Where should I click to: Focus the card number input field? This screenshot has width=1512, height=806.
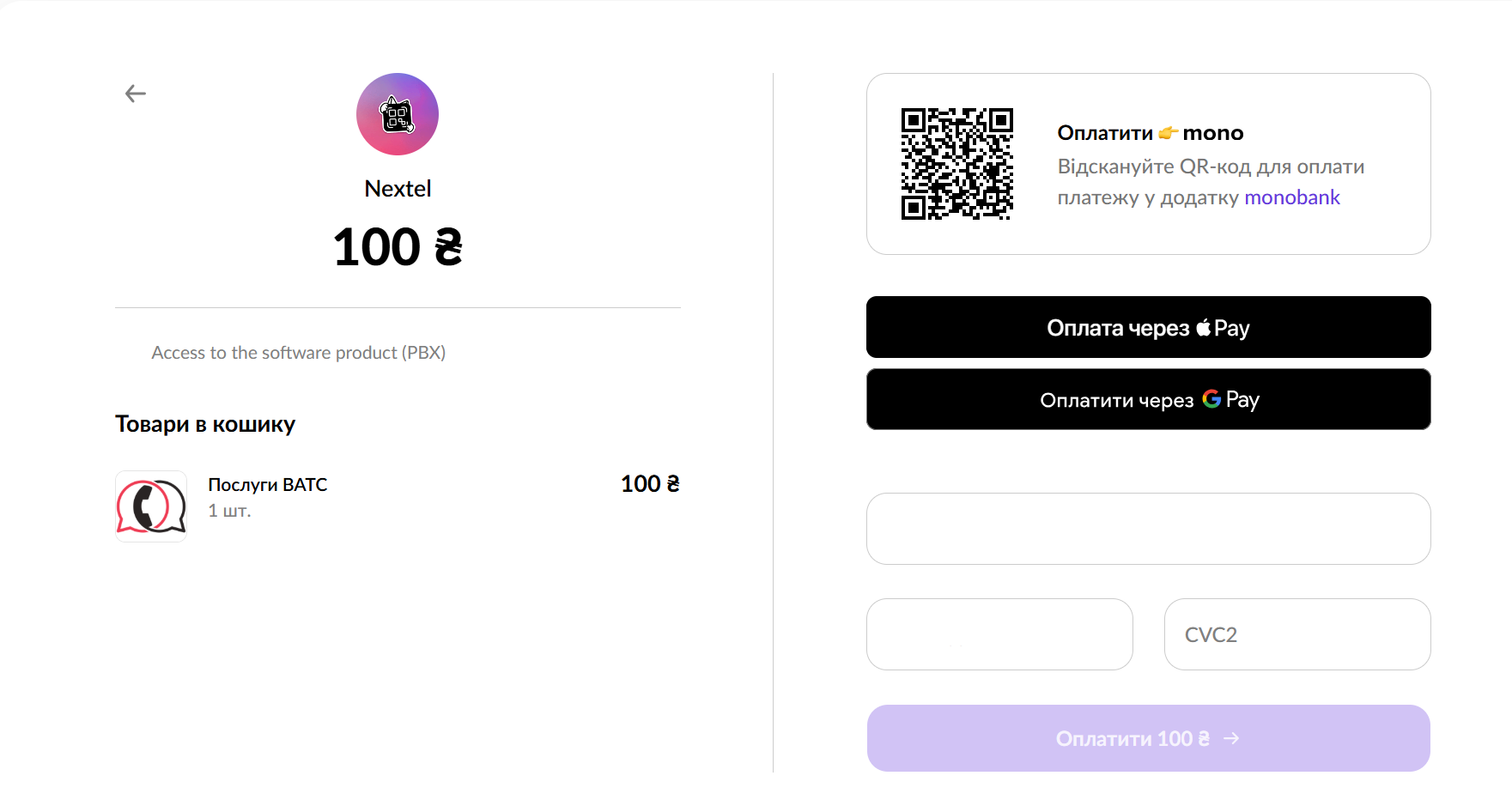pyautogui.click(x=1148, y=529)
